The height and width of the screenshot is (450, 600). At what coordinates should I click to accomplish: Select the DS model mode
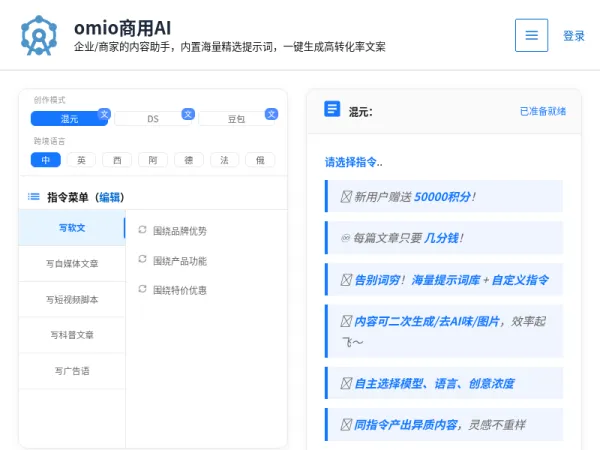click(x=153, y=119)
